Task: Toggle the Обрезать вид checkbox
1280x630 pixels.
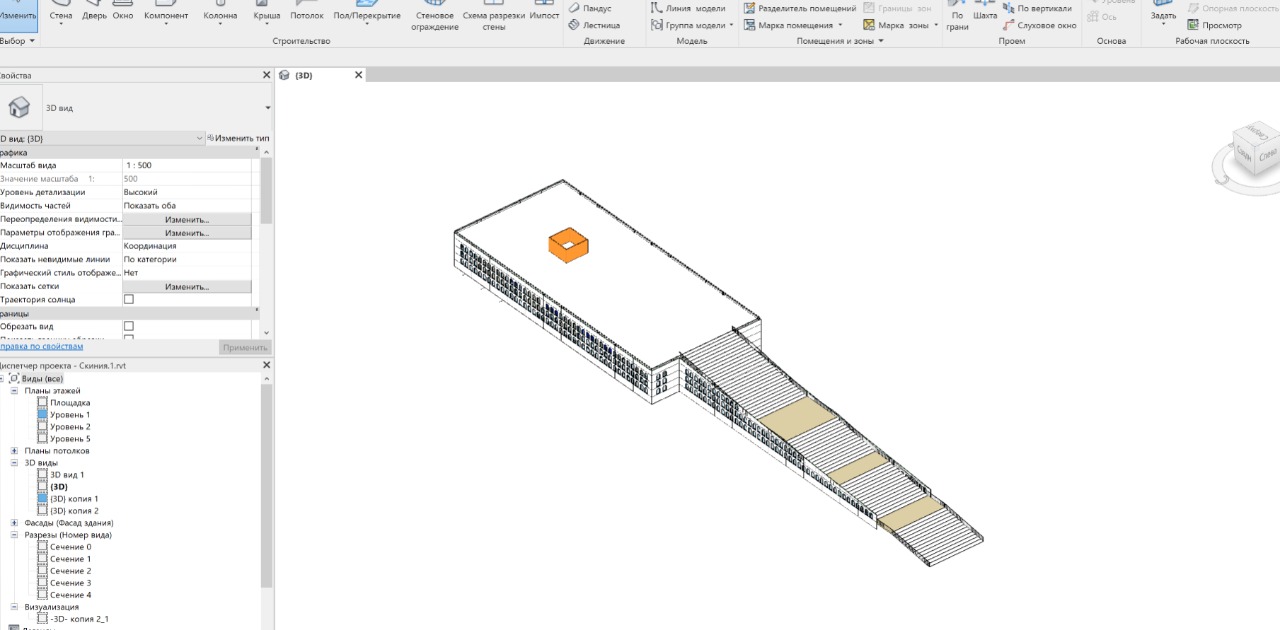Action: pyautogui.click(x=128, y=327)
